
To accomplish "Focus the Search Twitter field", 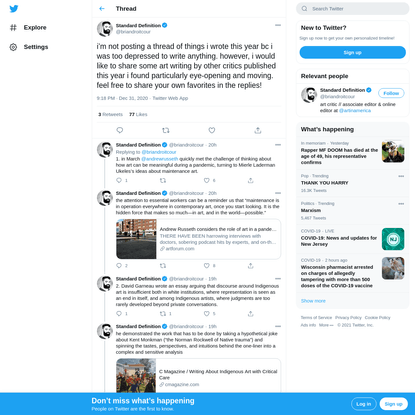I will click(x=353, y=9).
